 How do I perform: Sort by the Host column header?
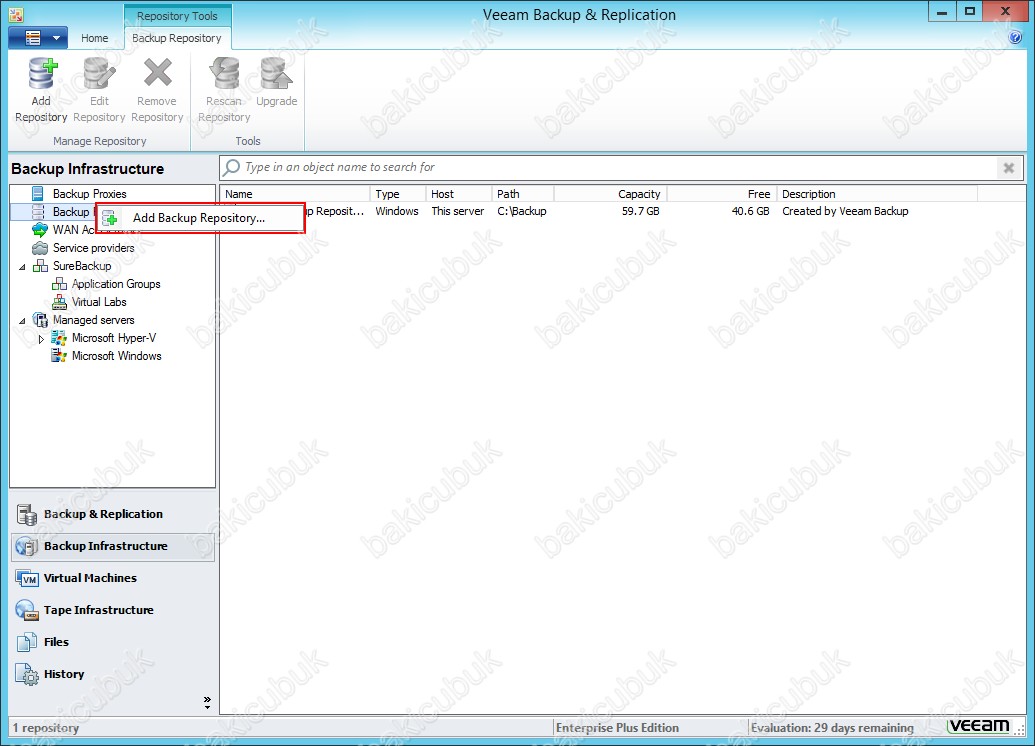[459, 193]
